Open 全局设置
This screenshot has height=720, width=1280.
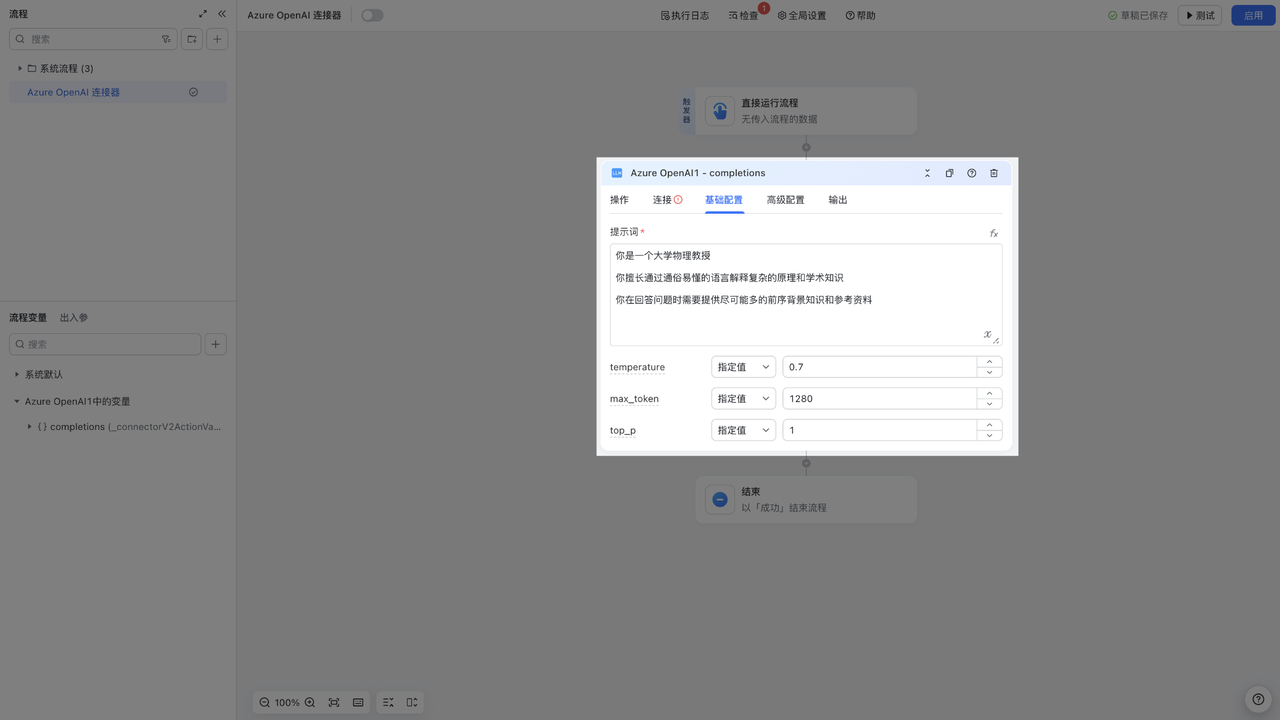pos(802,15)
